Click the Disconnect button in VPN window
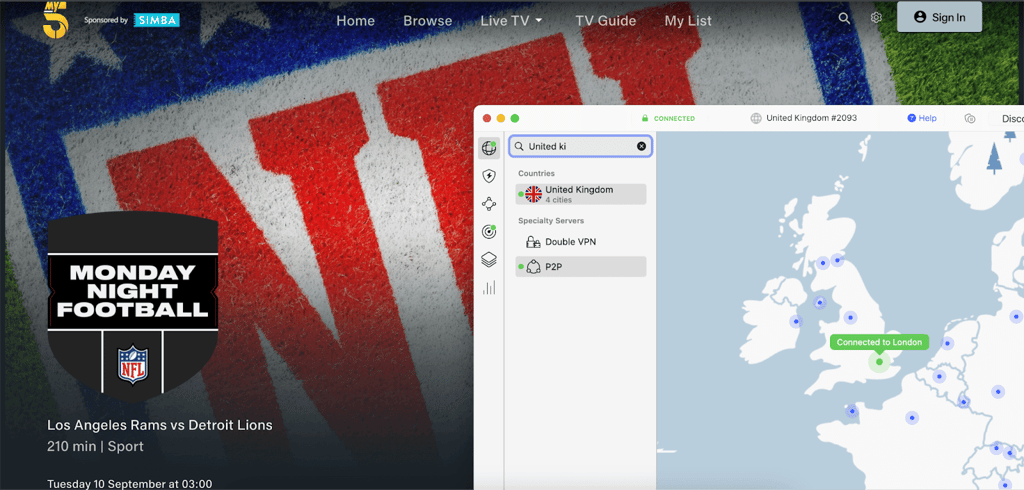 tap(1007, 119)
